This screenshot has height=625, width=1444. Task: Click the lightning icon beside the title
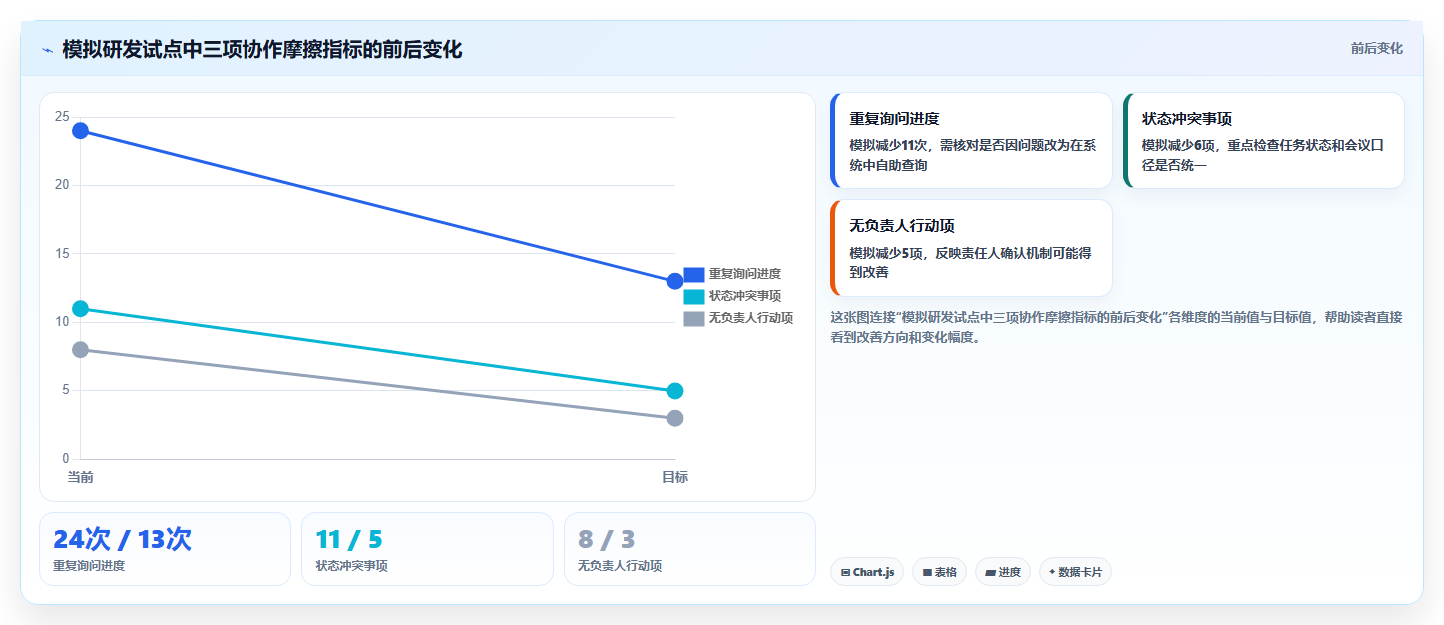[47, 50]
